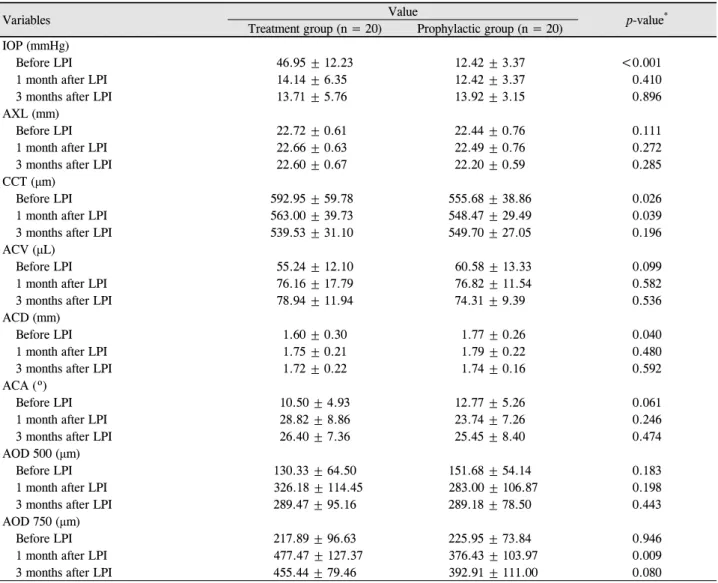This screenshot has height=583, width=718.
Task: Click the p-value "0.285"
Action: pos(647,164)
